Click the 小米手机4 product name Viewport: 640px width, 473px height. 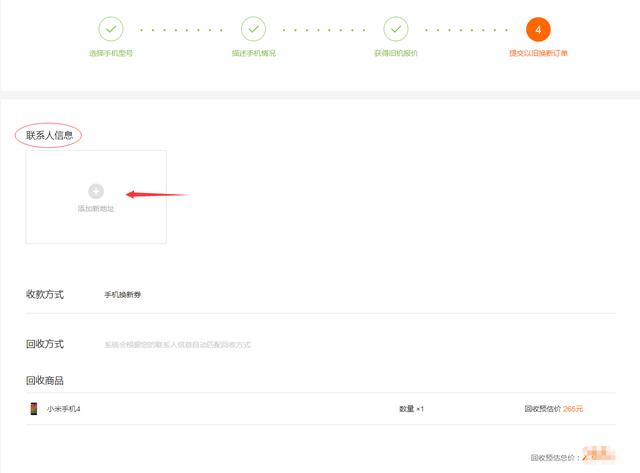(x=63, y=409)
